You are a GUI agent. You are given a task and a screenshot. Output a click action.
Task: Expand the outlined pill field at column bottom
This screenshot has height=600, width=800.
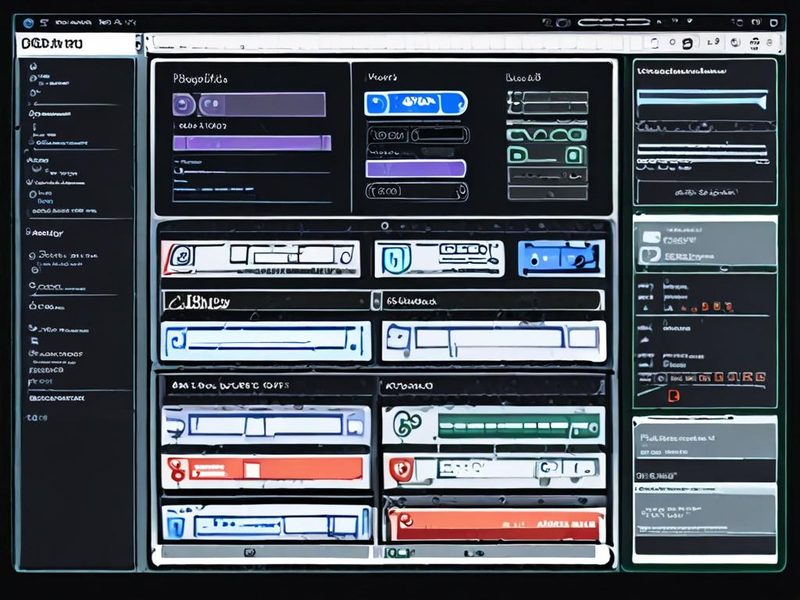(417, 192)
